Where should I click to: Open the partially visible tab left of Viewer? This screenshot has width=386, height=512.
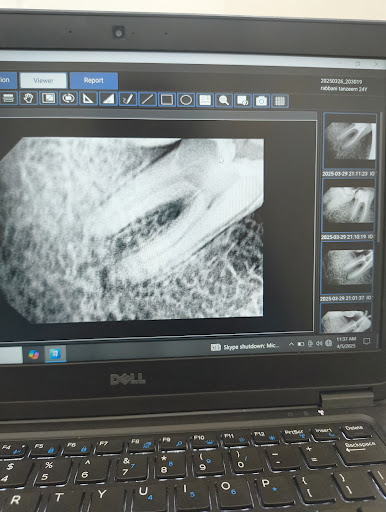pyautogui.click(x=7, y=80)
